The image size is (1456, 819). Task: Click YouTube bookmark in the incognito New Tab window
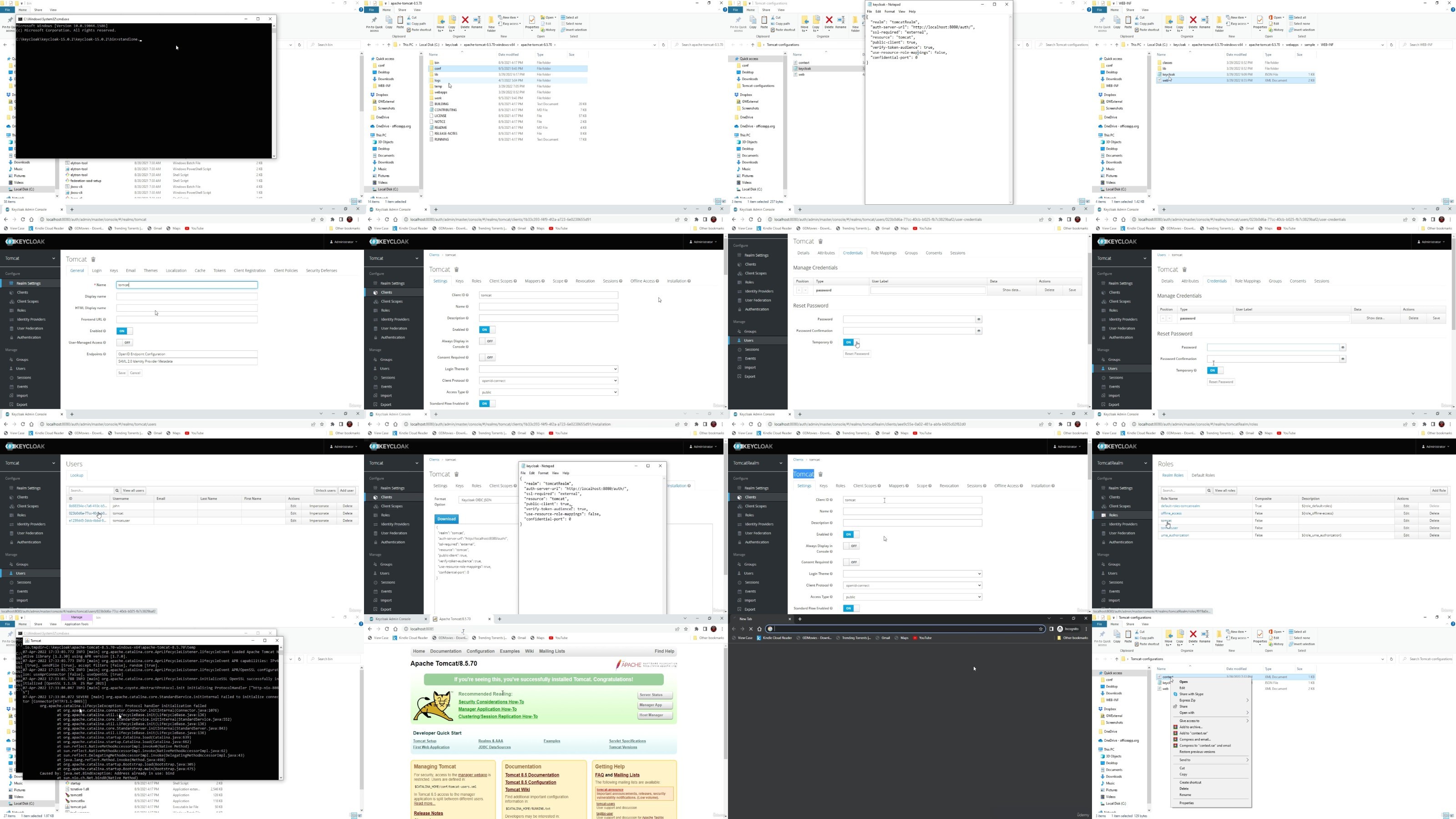[922, 638]
